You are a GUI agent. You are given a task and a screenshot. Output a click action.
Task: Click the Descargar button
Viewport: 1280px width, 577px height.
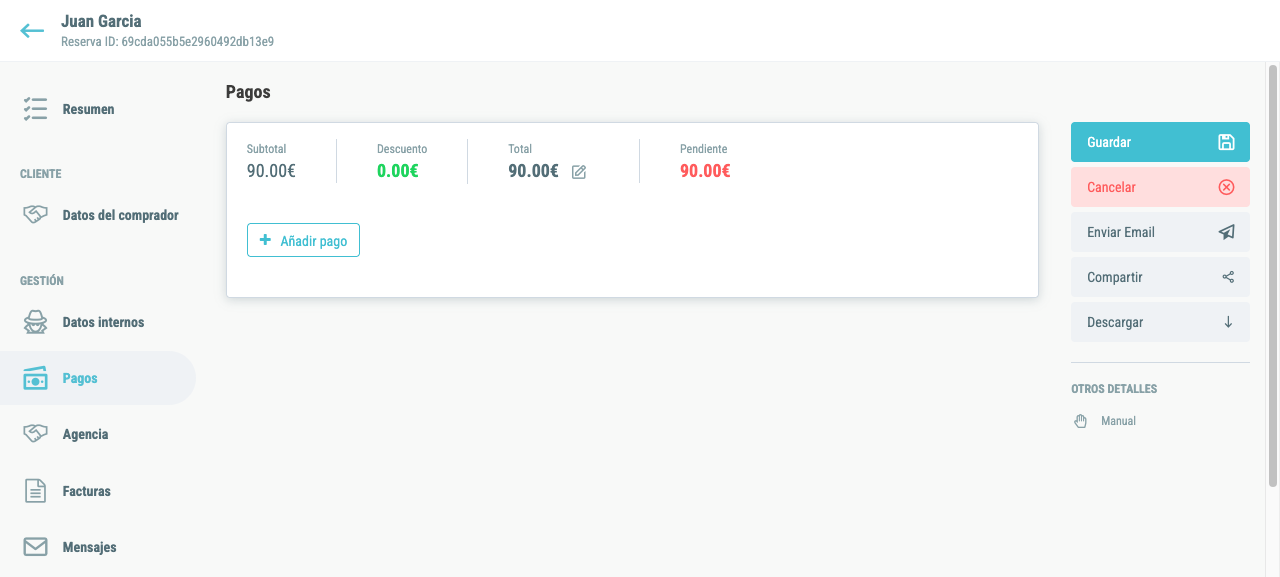point(1160,322)
